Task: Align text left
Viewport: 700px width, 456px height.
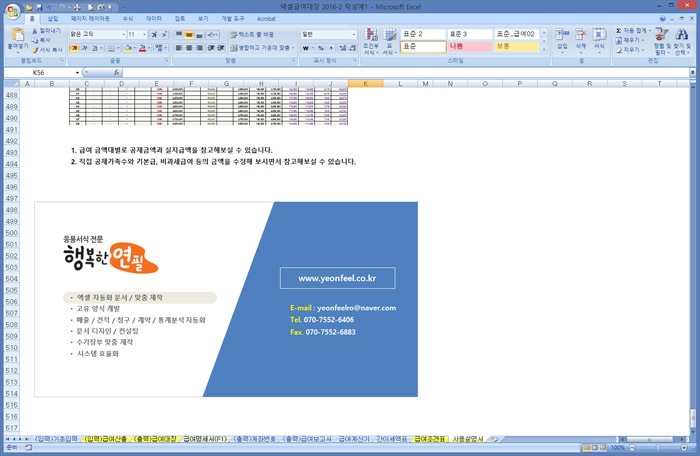Action: click(179, 48)
